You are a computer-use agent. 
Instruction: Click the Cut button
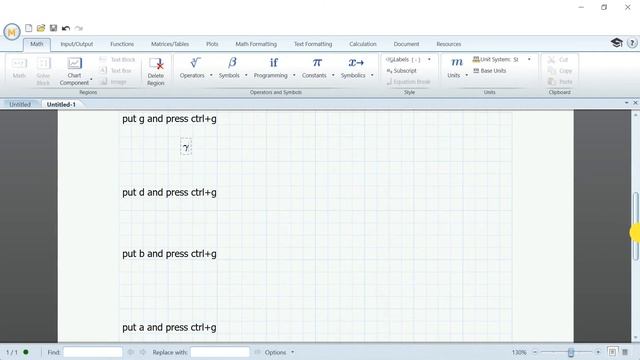558,60
